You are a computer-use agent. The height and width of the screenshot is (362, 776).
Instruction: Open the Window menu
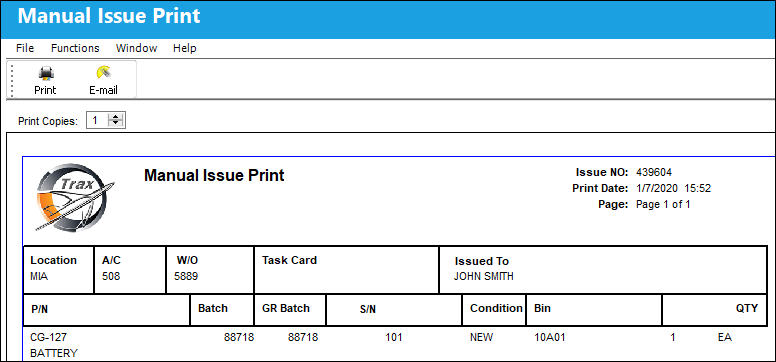click(137, 48)
